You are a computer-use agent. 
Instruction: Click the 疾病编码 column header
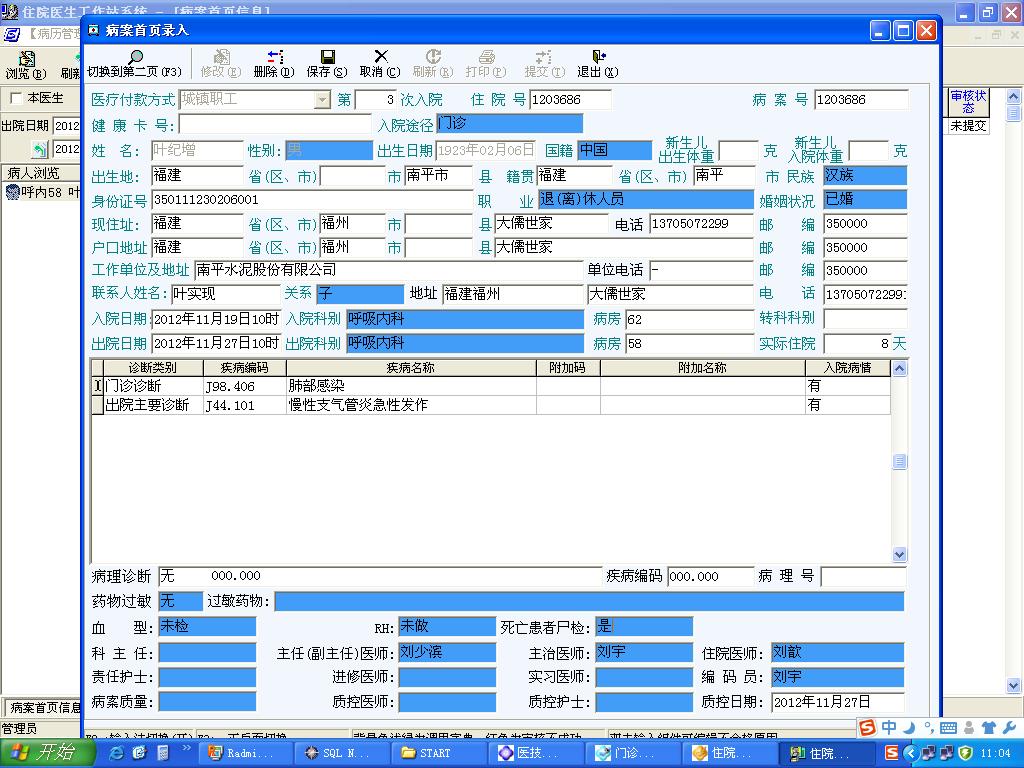tap(244, 368)
